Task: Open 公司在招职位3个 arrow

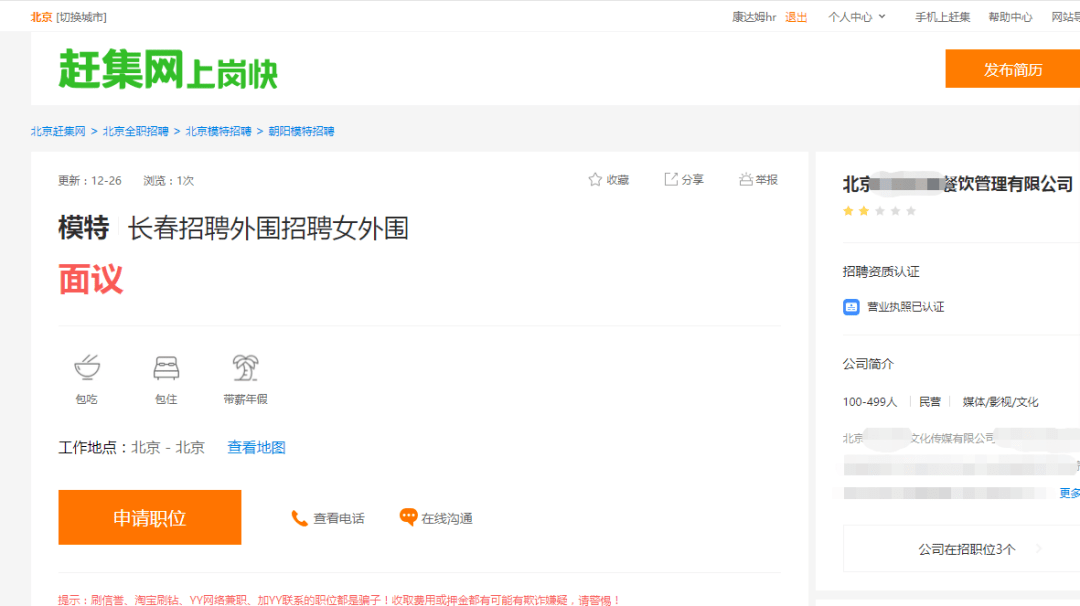Action: 1039,549
